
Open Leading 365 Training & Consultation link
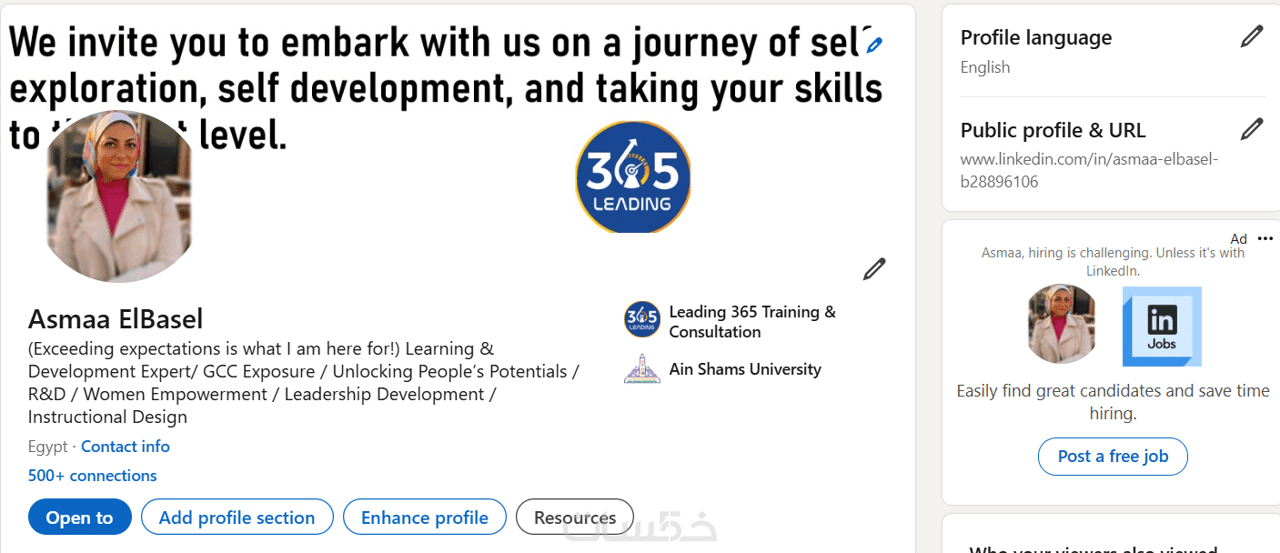(x=752, y=322)
